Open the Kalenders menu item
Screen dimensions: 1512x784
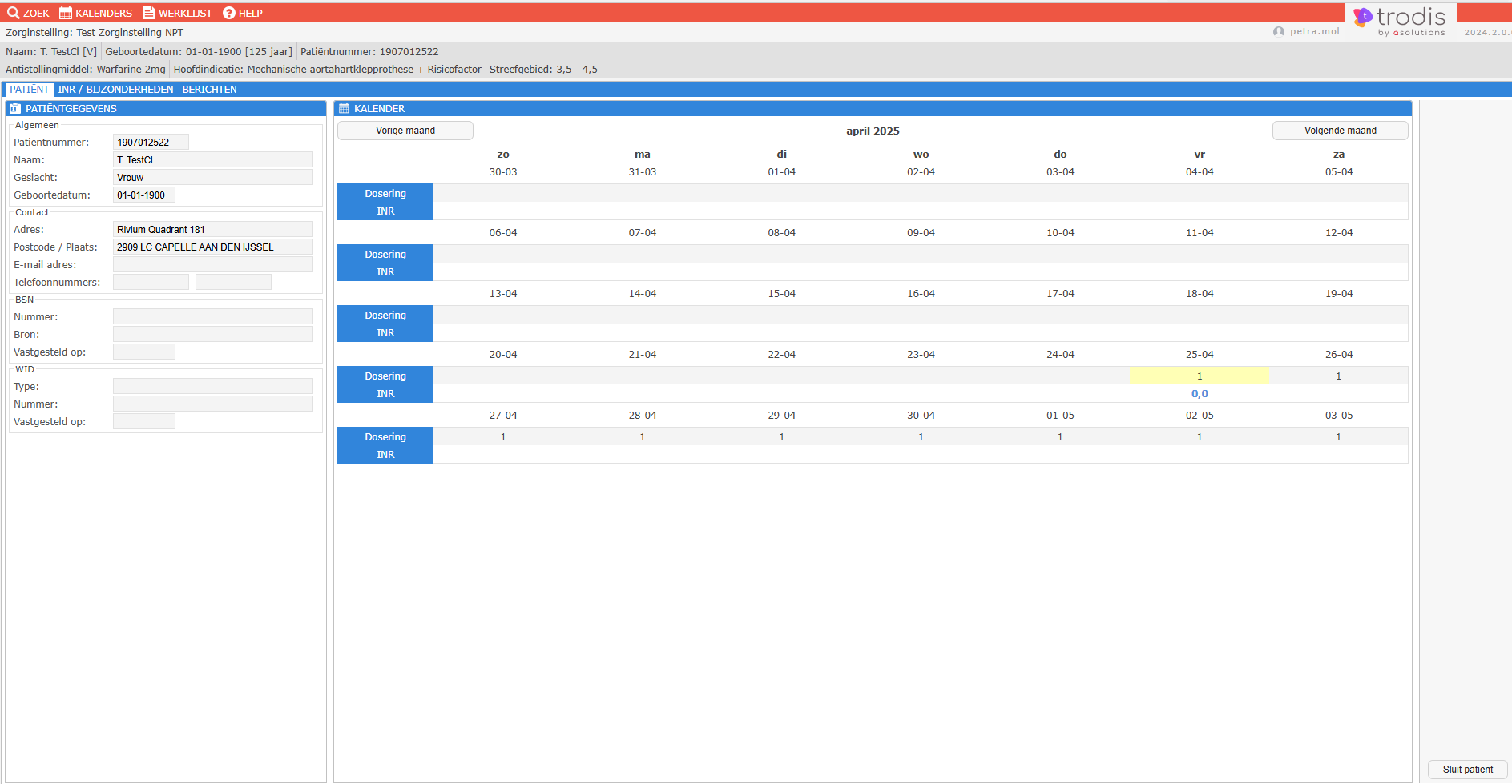(x=95, y=13)
